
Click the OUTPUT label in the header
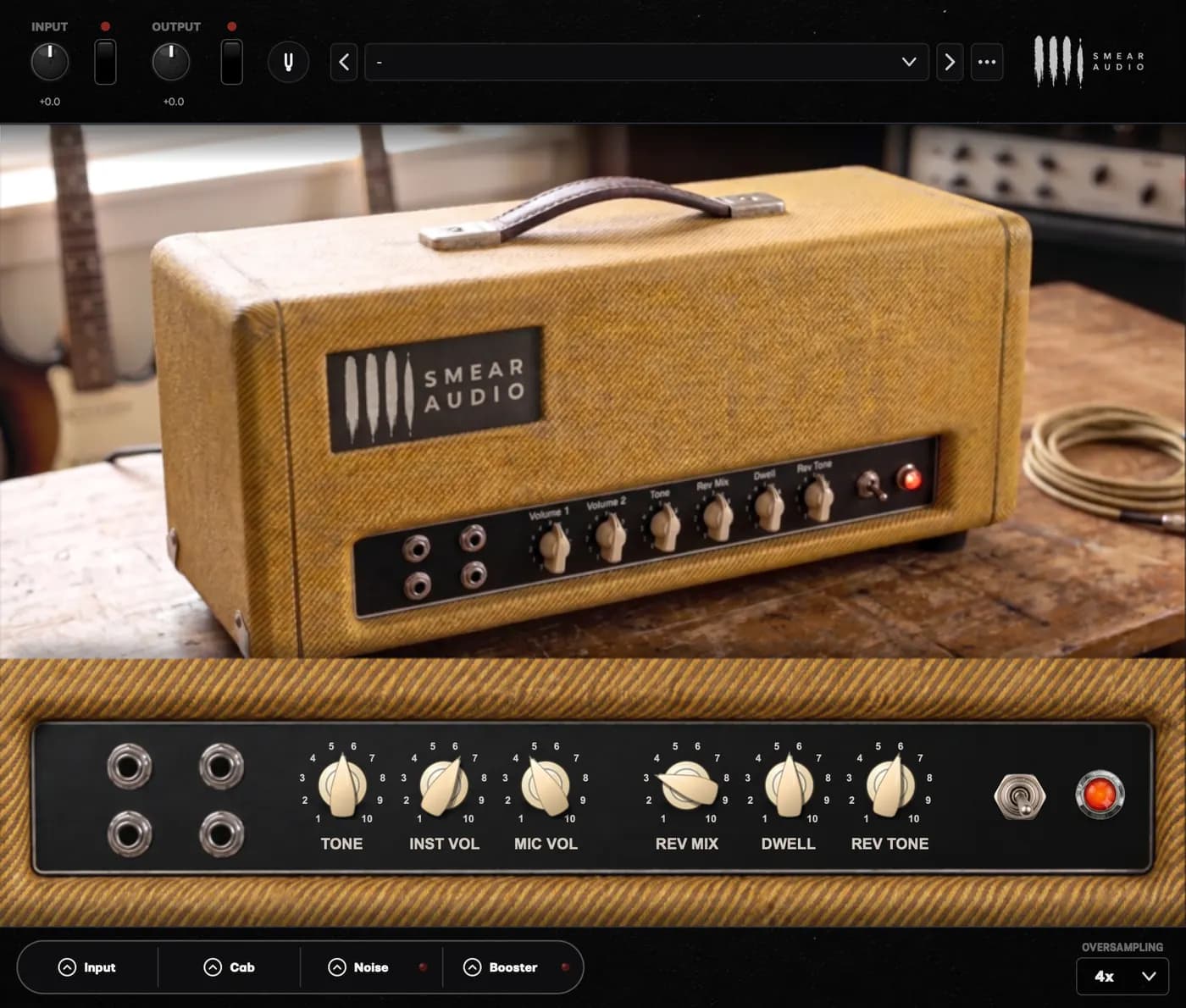[176, 26]
